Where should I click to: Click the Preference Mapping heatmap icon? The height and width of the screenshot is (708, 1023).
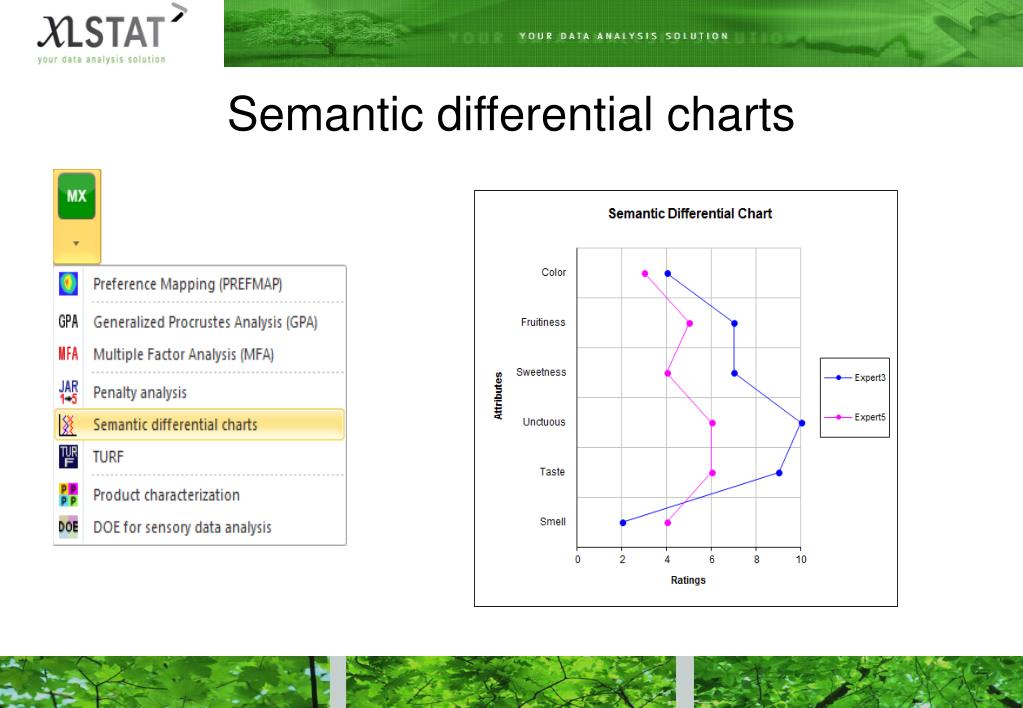(x=69, y=284)
